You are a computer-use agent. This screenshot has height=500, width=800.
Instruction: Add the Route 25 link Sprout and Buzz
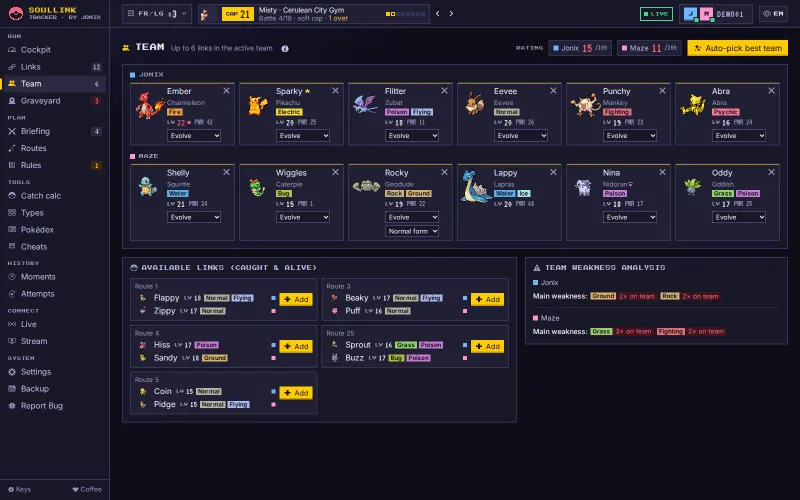487,346
